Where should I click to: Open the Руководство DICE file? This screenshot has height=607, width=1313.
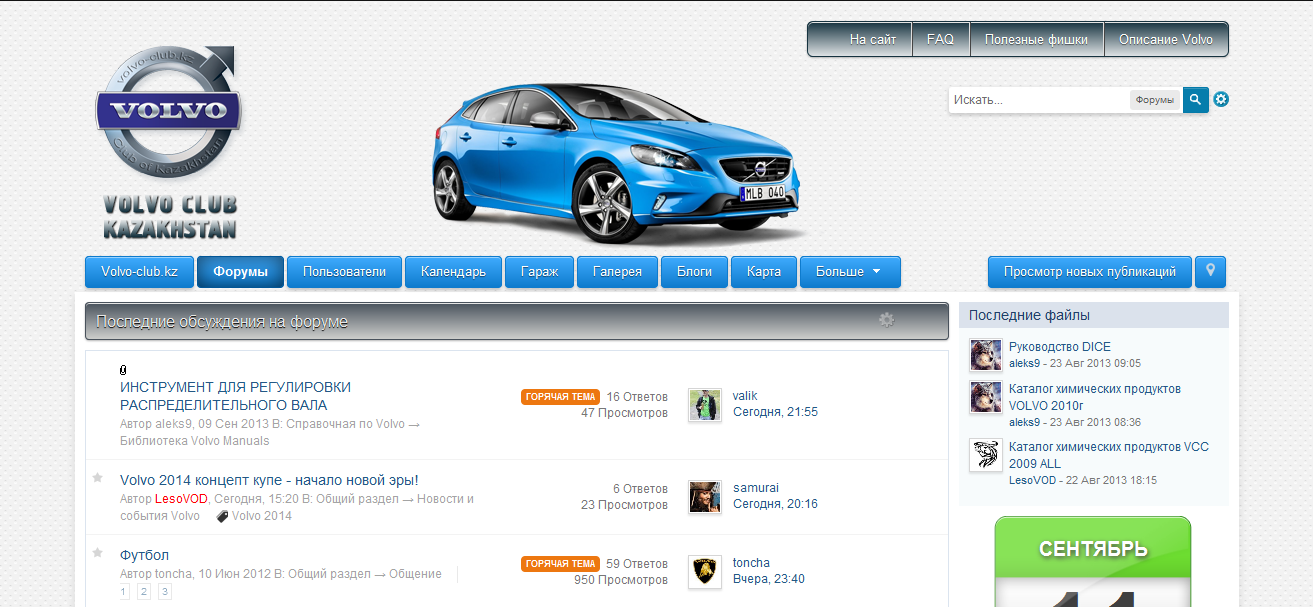pyautogui.click(x=1060, y=347)
